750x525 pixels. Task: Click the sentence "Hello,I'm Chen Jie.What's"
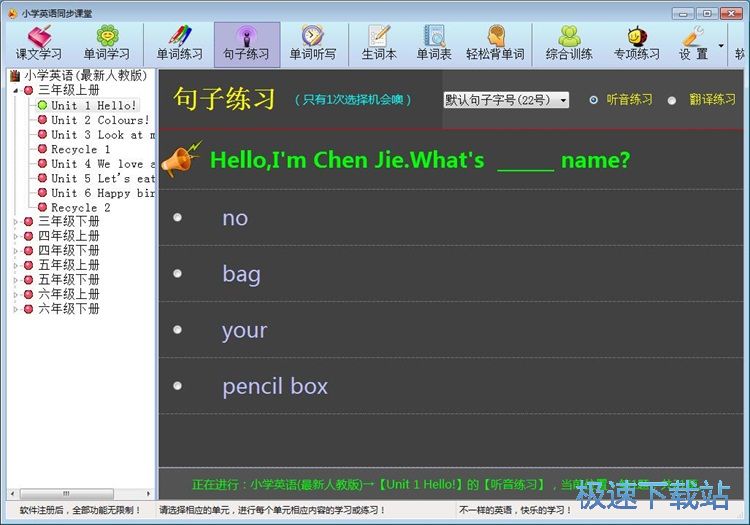tap(347, 160)
